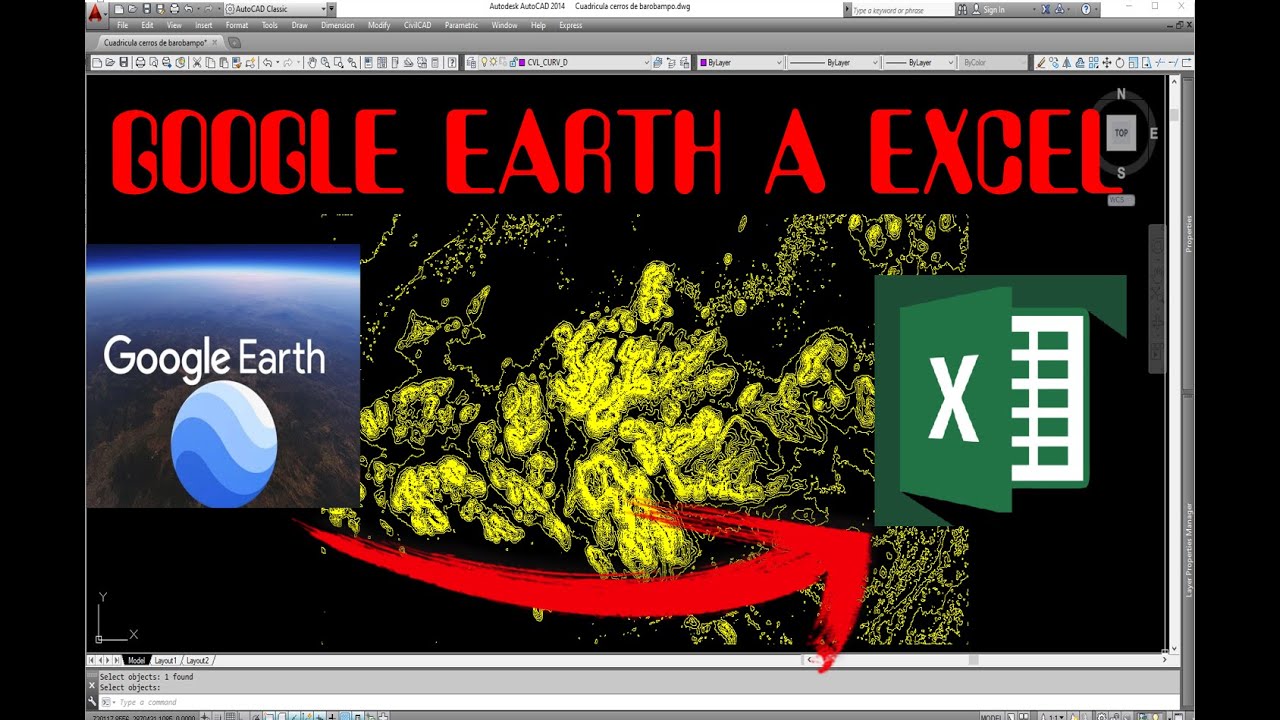Click the Open file icon in Standard toolbar
The height and width of the screenshot is (720, 1280).
[110, 62]
